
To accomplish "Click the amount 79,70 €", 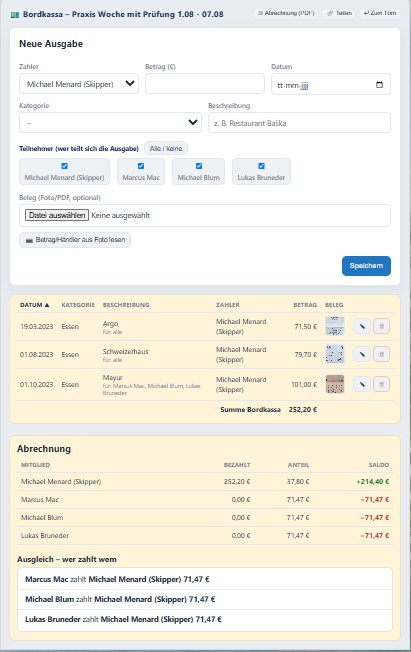I will [x=305, y=355].
